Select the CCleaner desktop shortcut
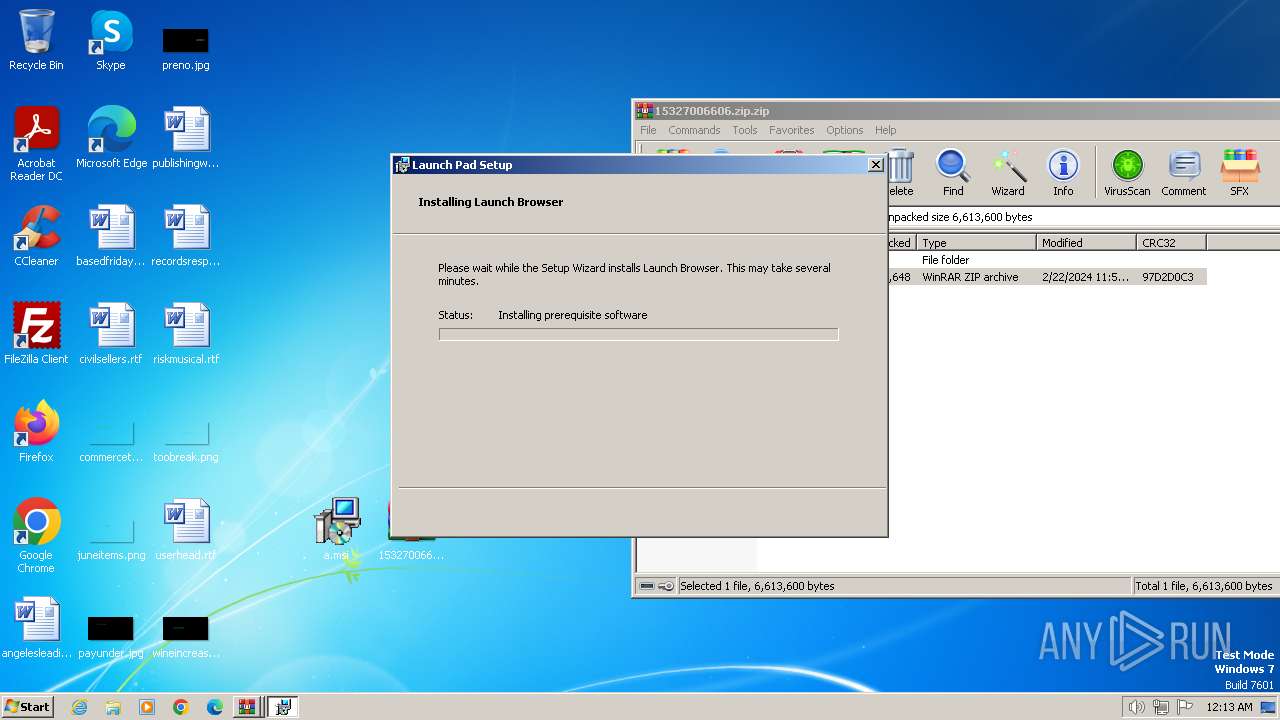The image size is (1280, 720). pyautogui.click(x=36, y=236)
